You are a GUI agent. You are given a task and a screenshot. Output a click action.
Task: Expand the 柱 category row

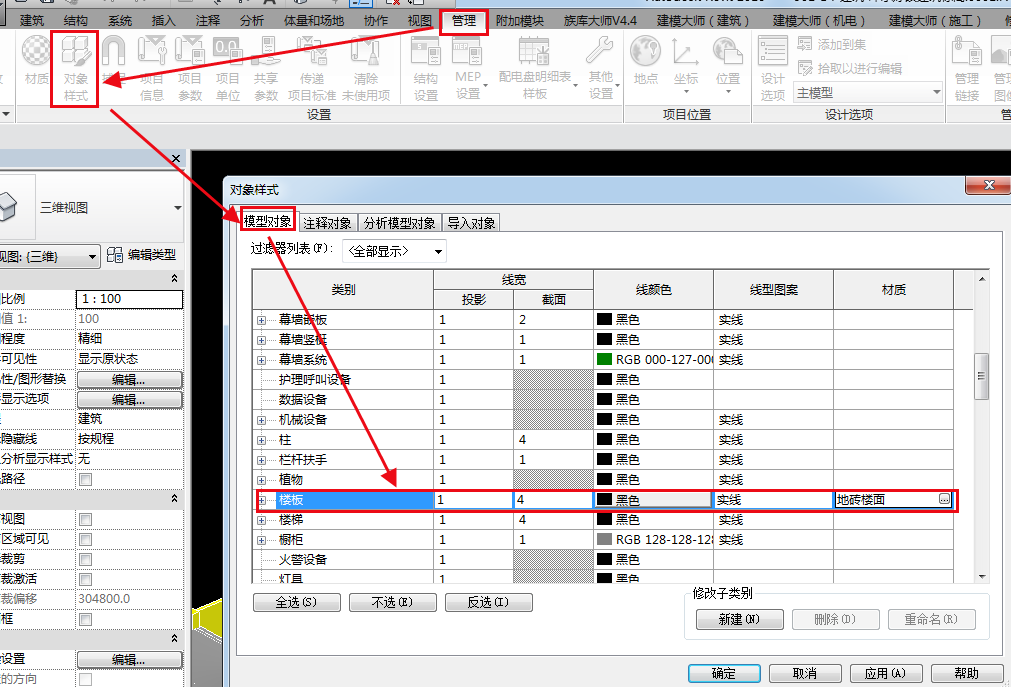(x=261, y=440)
